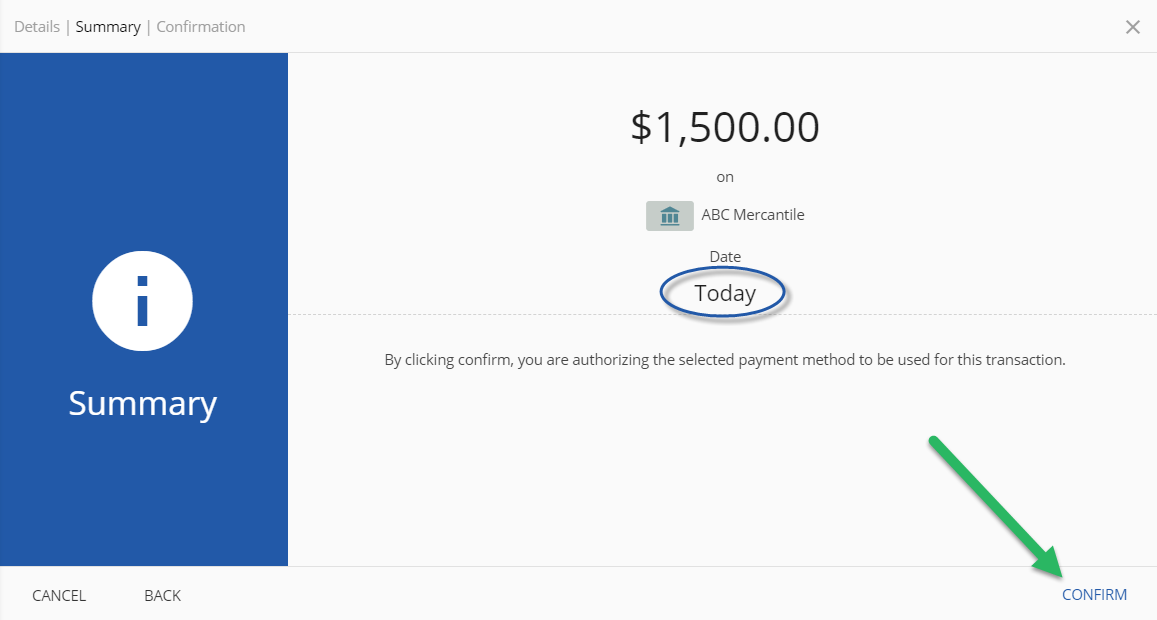This screenshot has width=1157, height=620.
Task: Click the bank building icon
Action: 670,215
